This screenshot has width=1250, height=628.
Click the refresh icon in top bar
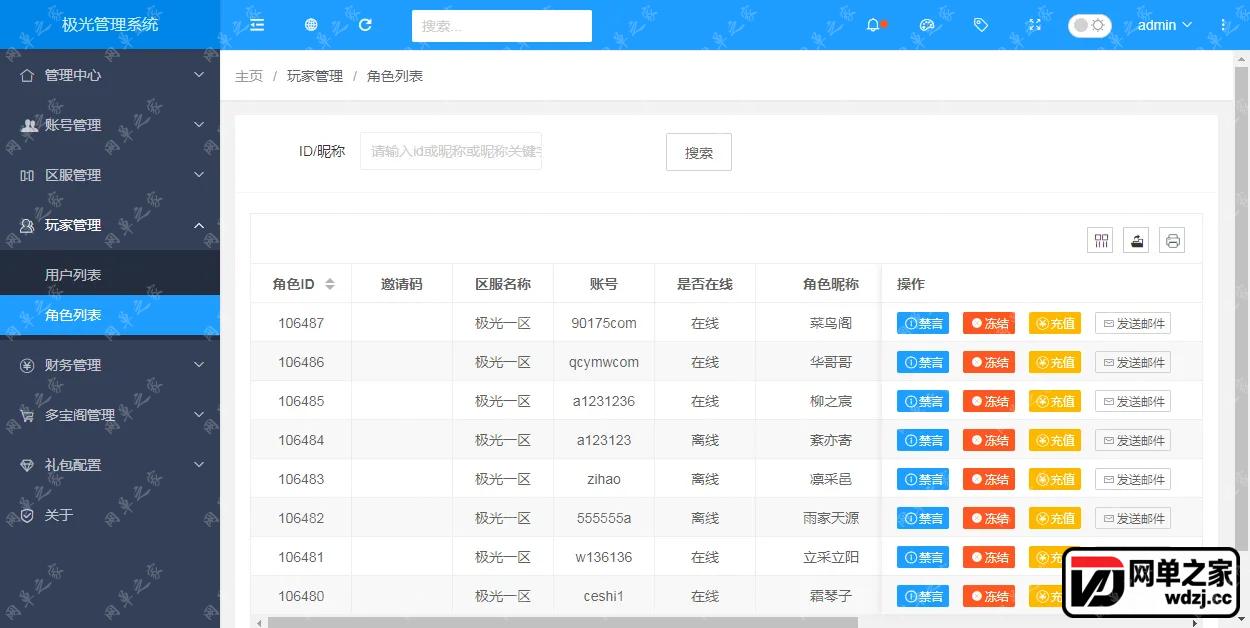point(365,25)
